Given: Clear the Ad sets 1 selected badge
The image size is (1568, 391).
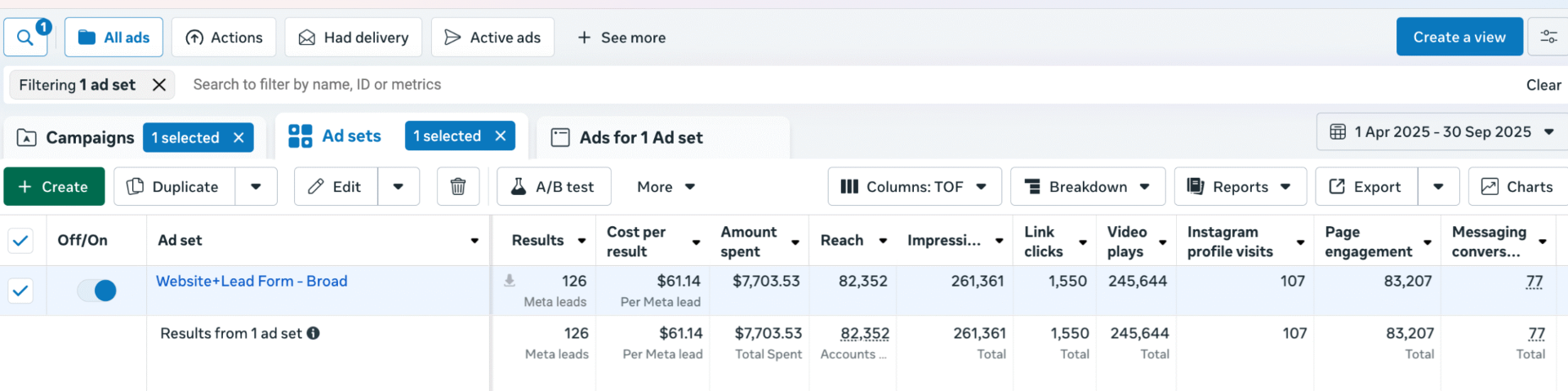Looking at the screenshot, I should [501, 136].
